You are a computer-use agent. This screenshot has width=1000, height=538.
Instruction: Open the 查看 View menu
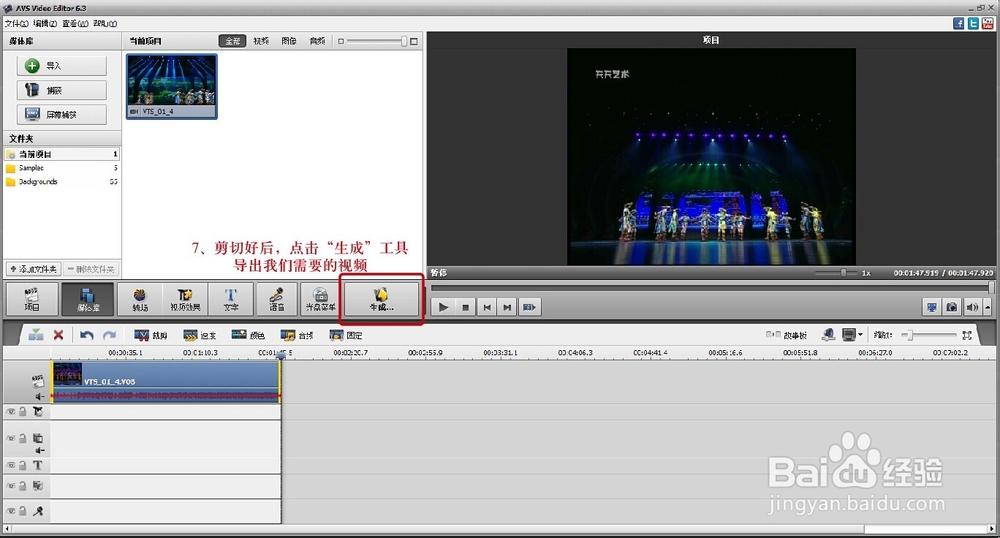(75, 24)
